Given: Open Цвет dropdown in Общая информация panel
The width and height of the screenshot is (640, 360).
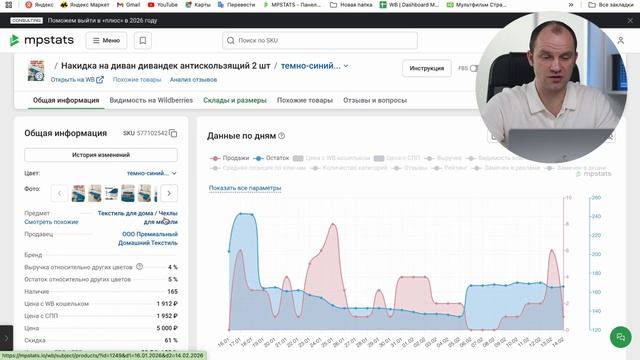Looking at the screenshot, I should 152,173.
